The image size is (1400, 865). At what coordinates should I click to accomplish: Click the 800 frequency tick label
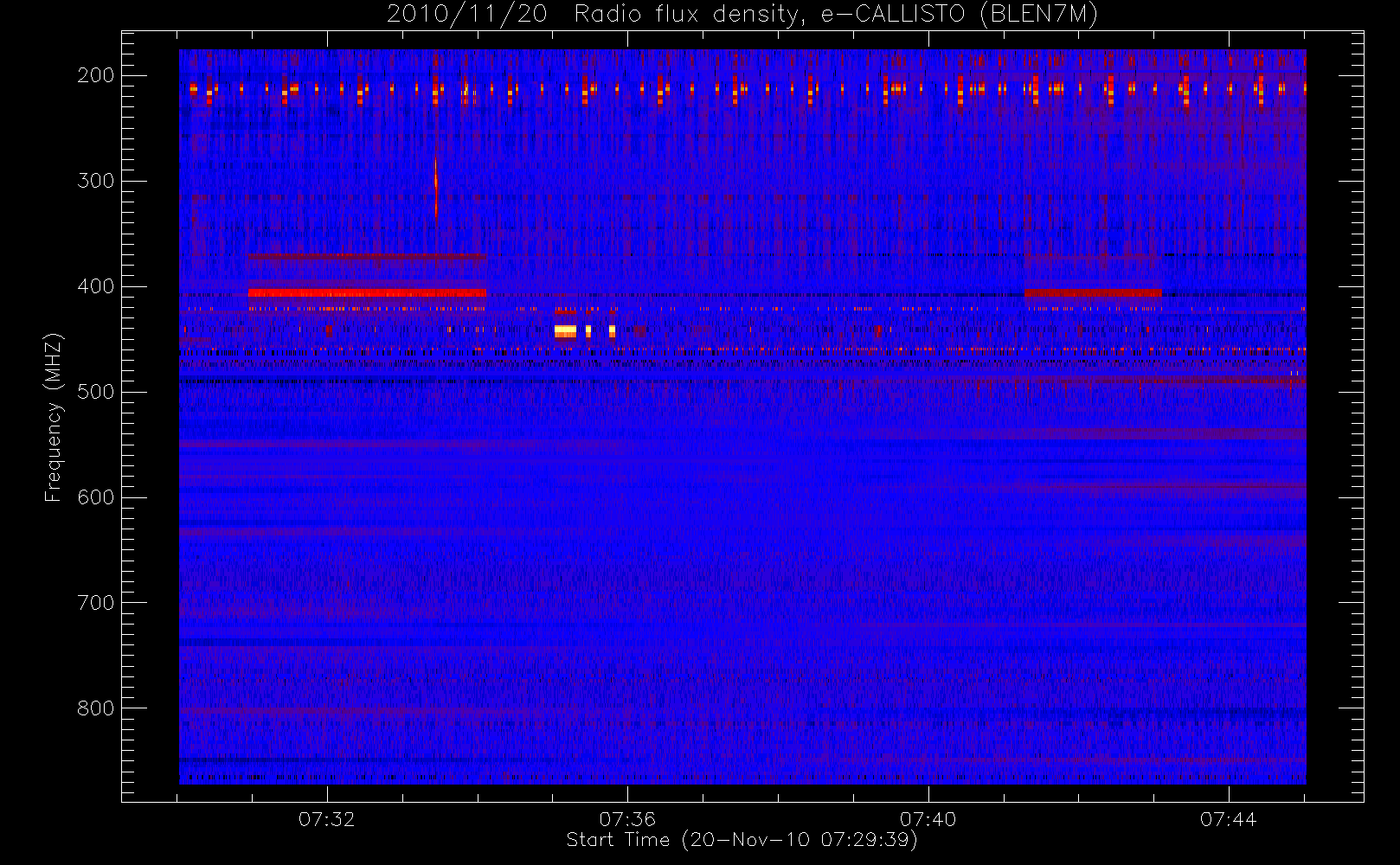click(95, 708)
